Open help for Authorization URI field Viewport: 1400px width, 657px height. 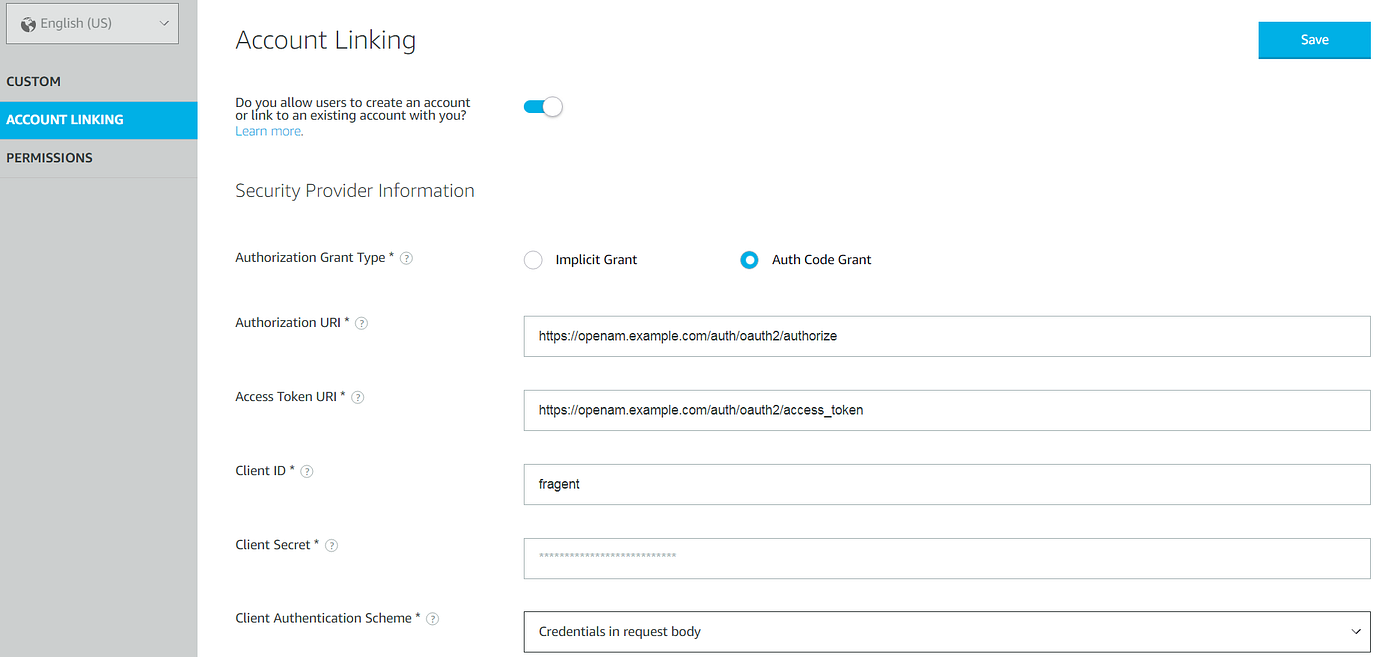click(x=361, y=322)
